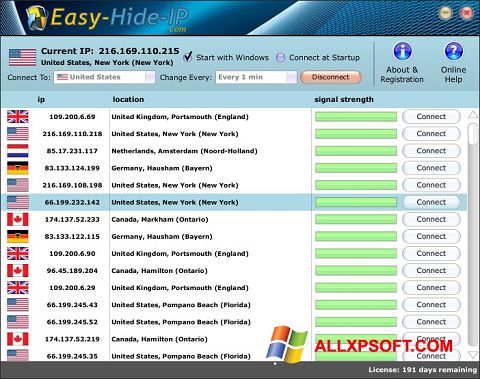Click German flag for 83.133.124.199
This screenshot has width=480, height=379.
(18, 168)
